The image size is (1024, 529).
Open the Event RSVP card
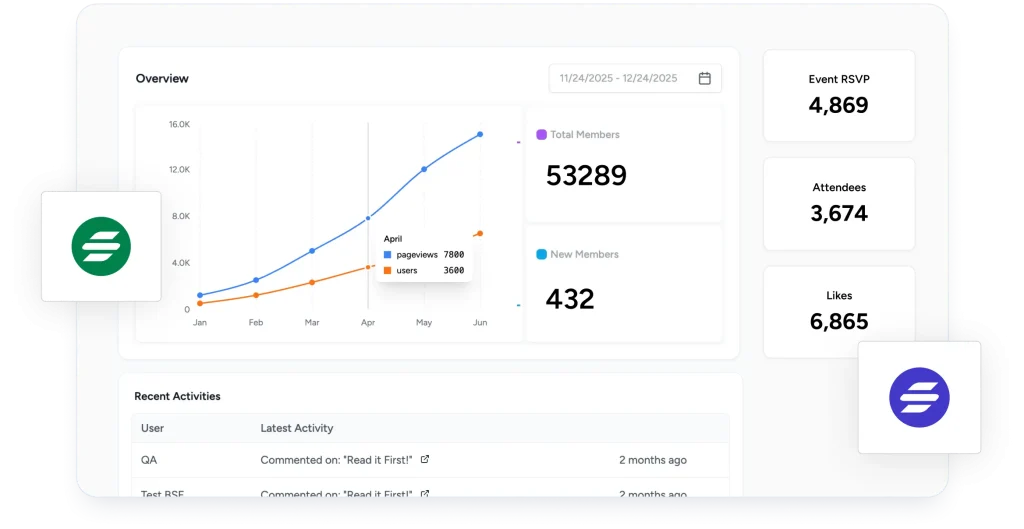tap(839, 95)
